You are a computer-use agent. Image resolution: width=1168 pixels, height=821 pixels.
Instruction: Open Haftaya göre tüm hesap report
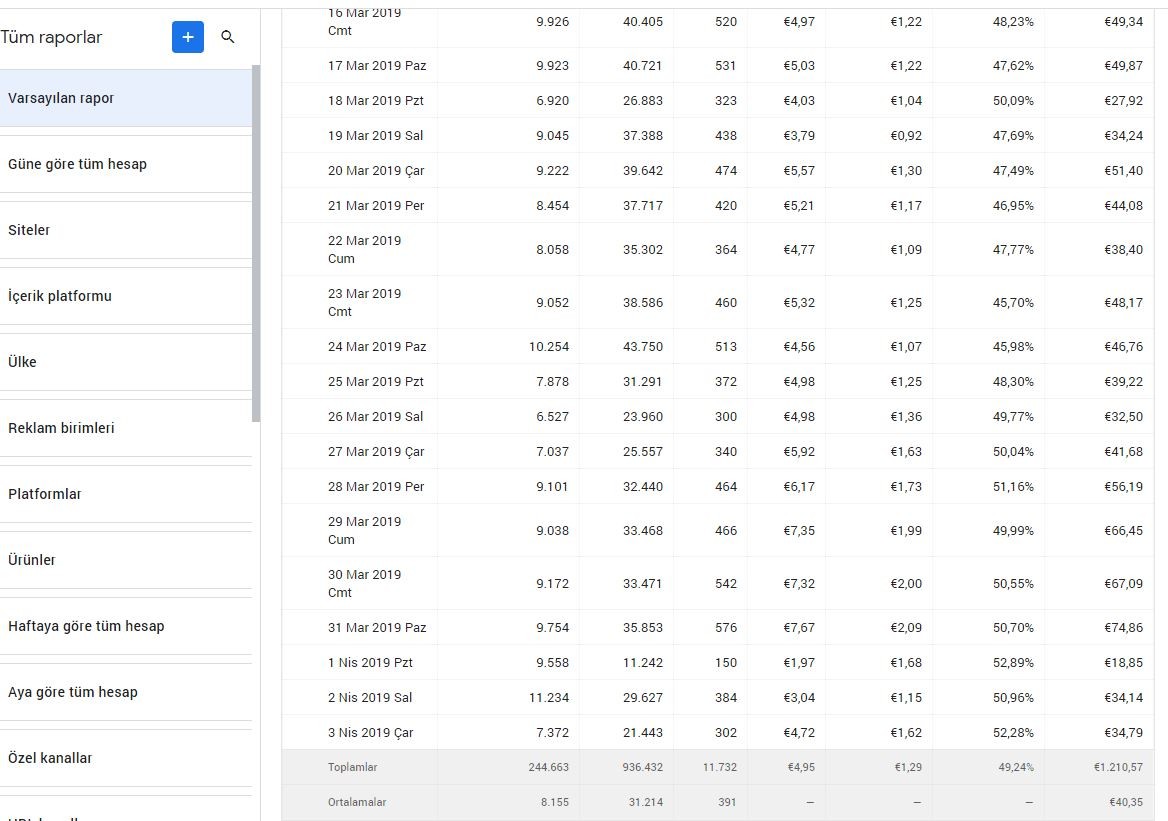(x=126, y=626)
